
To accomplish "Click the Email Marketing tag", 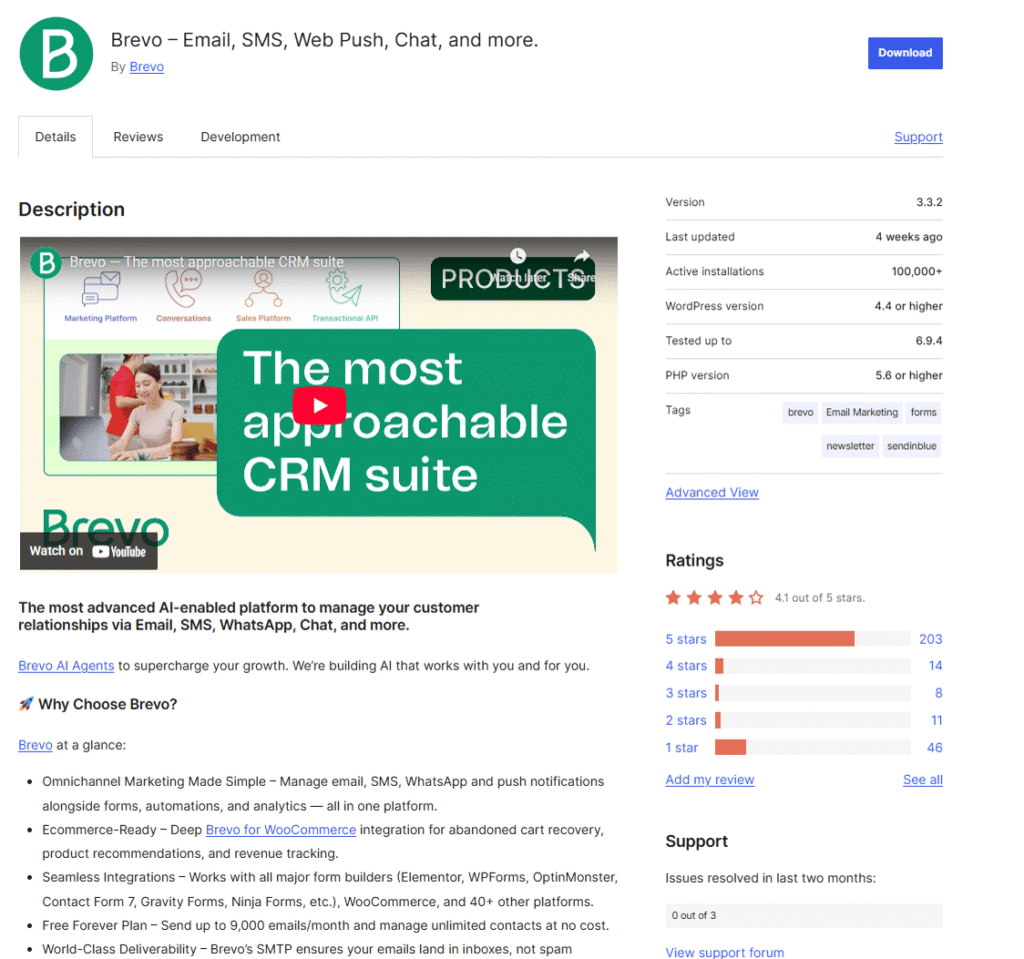I will click(x=861, y=412).
